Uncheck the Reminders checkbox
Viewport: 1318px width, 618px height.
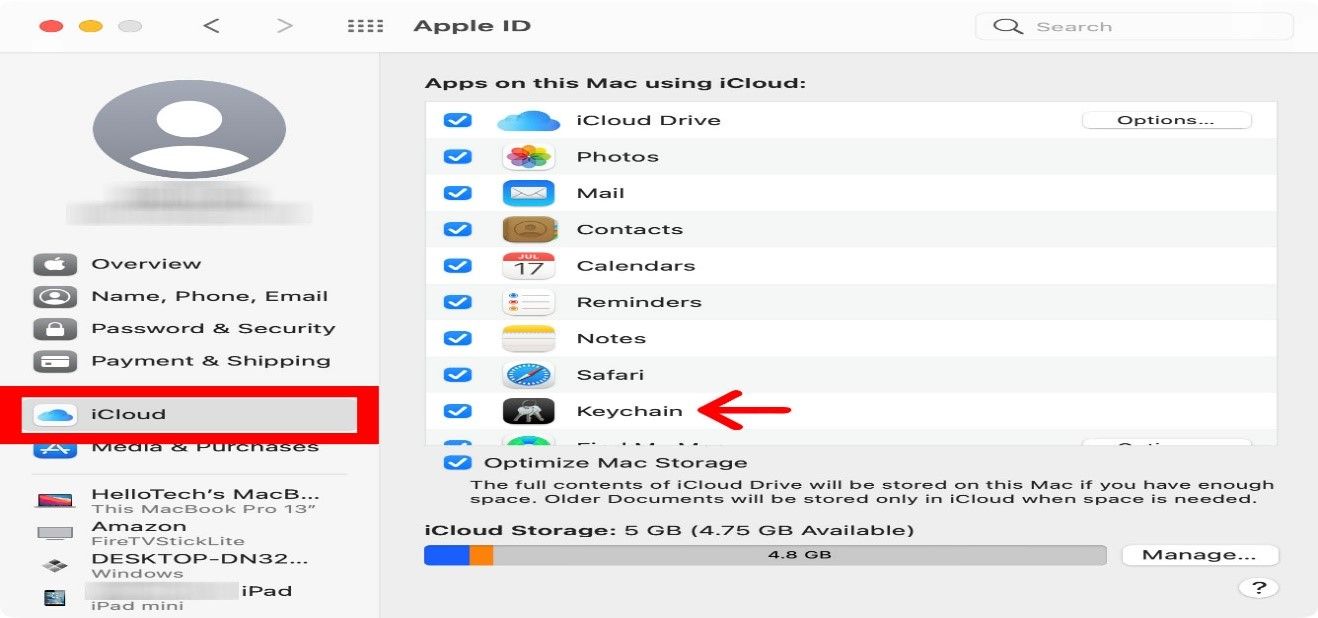tap(458, 301)
